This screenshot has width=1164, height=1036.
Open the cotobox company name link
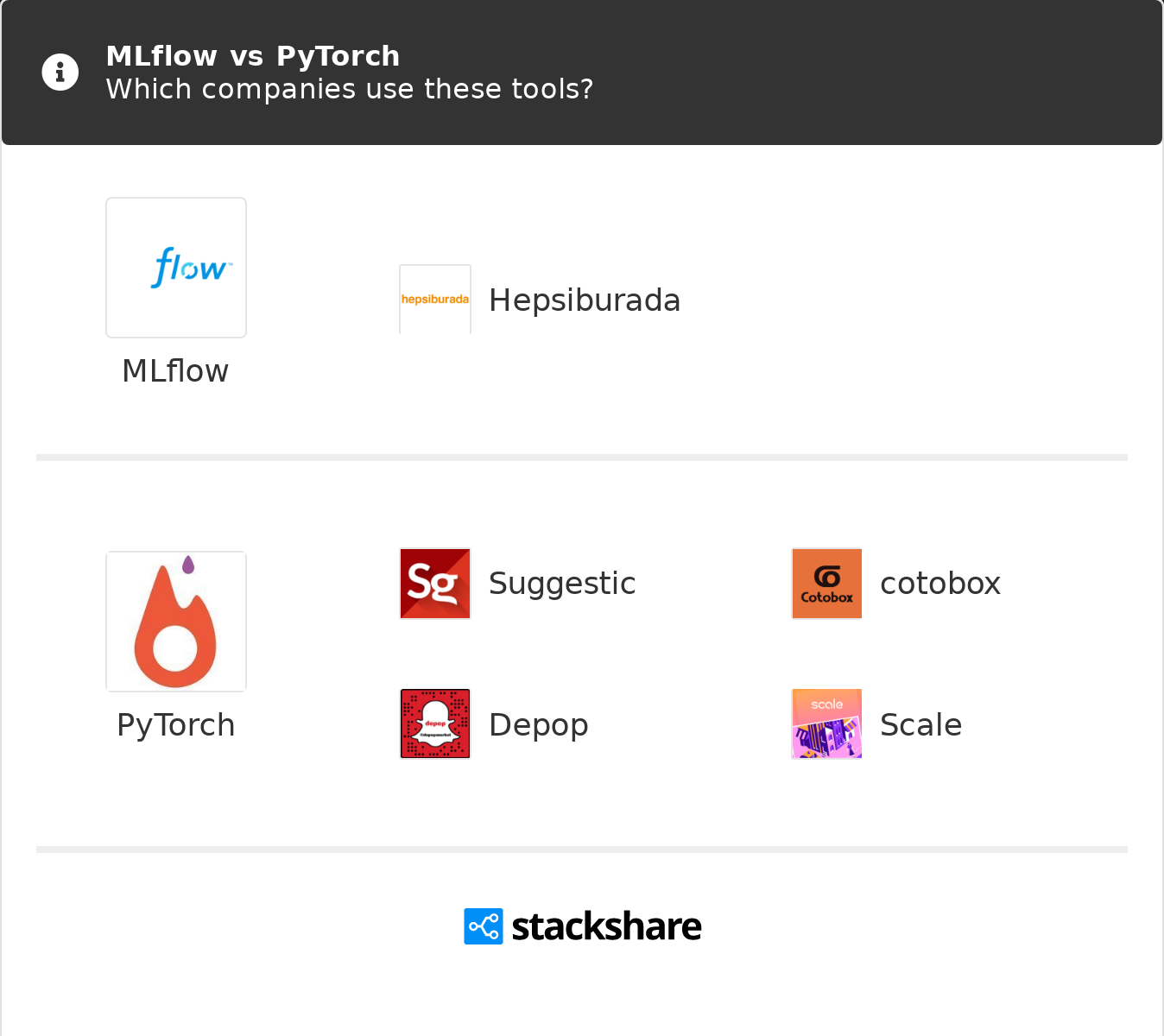coord(940,584)
